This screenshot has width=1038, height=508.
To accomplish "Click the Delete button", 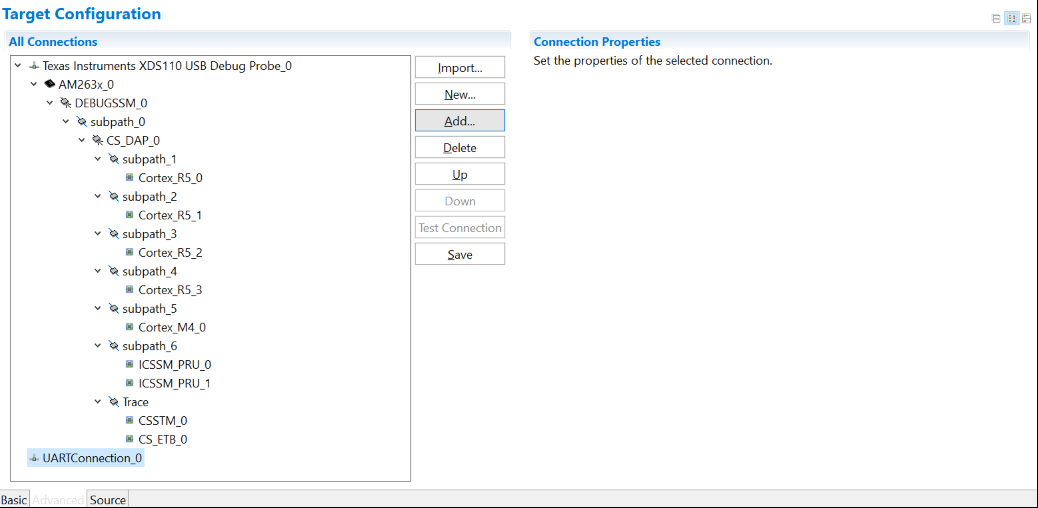I will pyautogui.click(x=459, y=147).
